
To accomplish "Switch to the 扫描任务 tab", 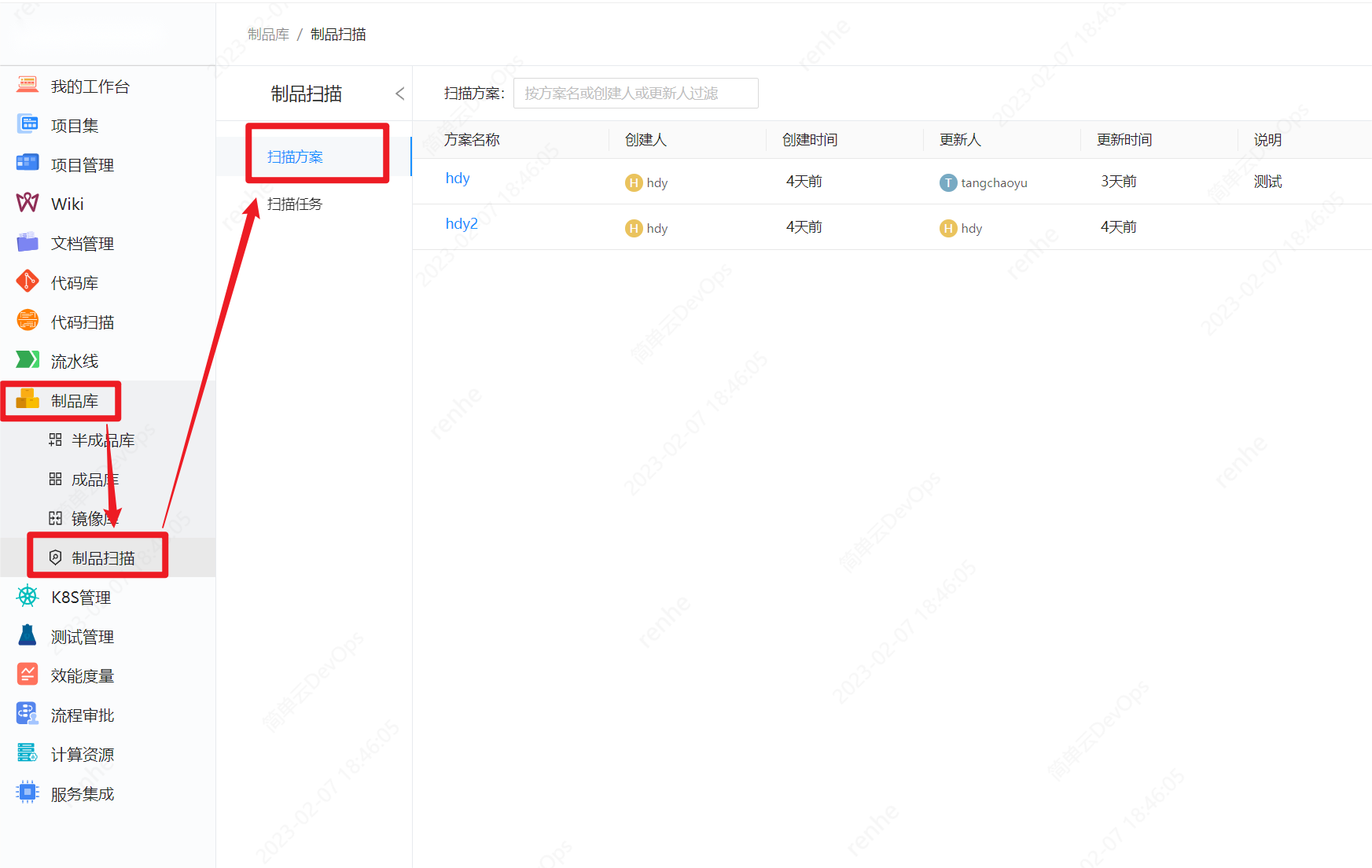I will point(295,204).
